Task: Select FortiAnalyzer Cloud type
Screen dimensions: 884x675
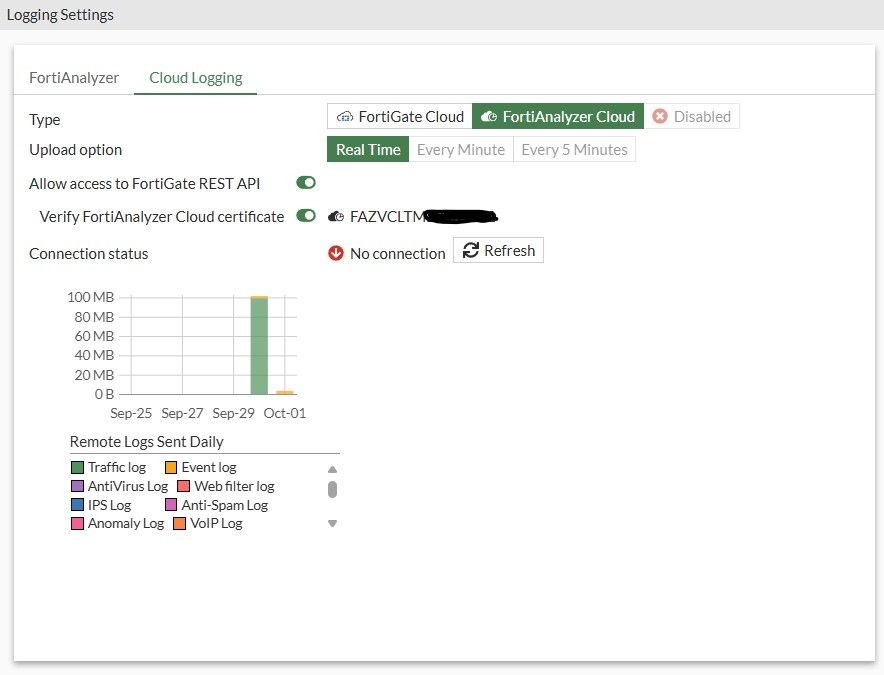Action: click(558, 116)
